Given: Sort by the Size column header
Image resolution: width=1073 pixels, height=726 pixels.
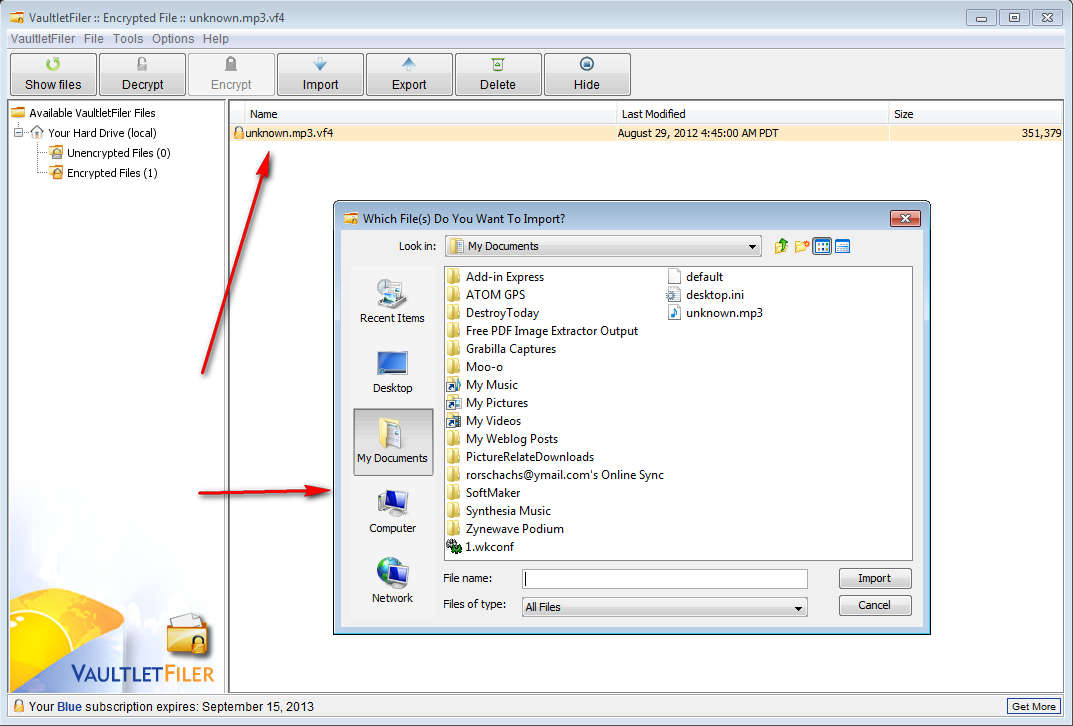Looking at the screenshot, I should (976, 114).
